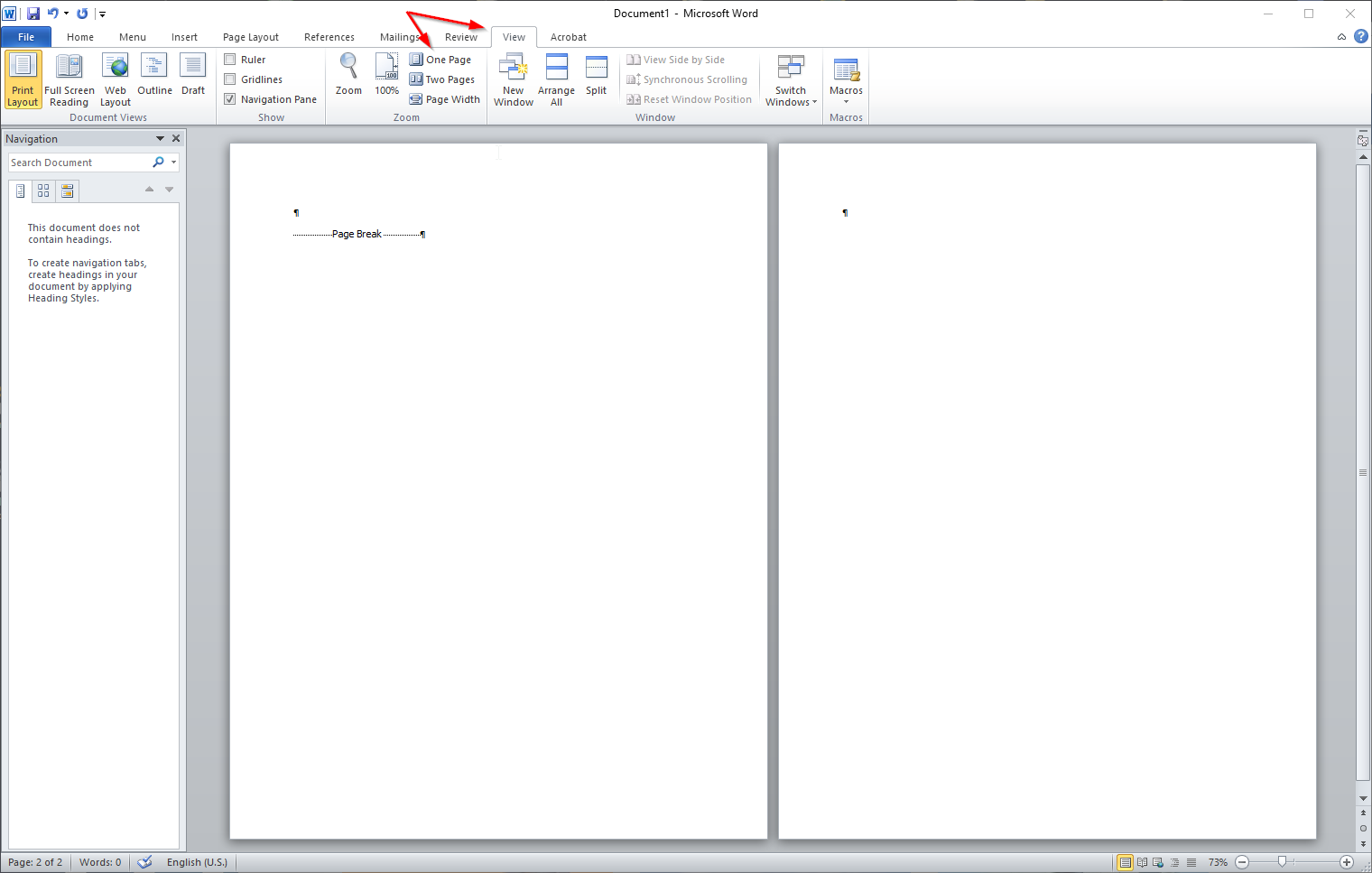The width and height of the screenshot is (1372, 873).
Task: Click the vertical scrollbar thumb
Action: point(1363,472)
